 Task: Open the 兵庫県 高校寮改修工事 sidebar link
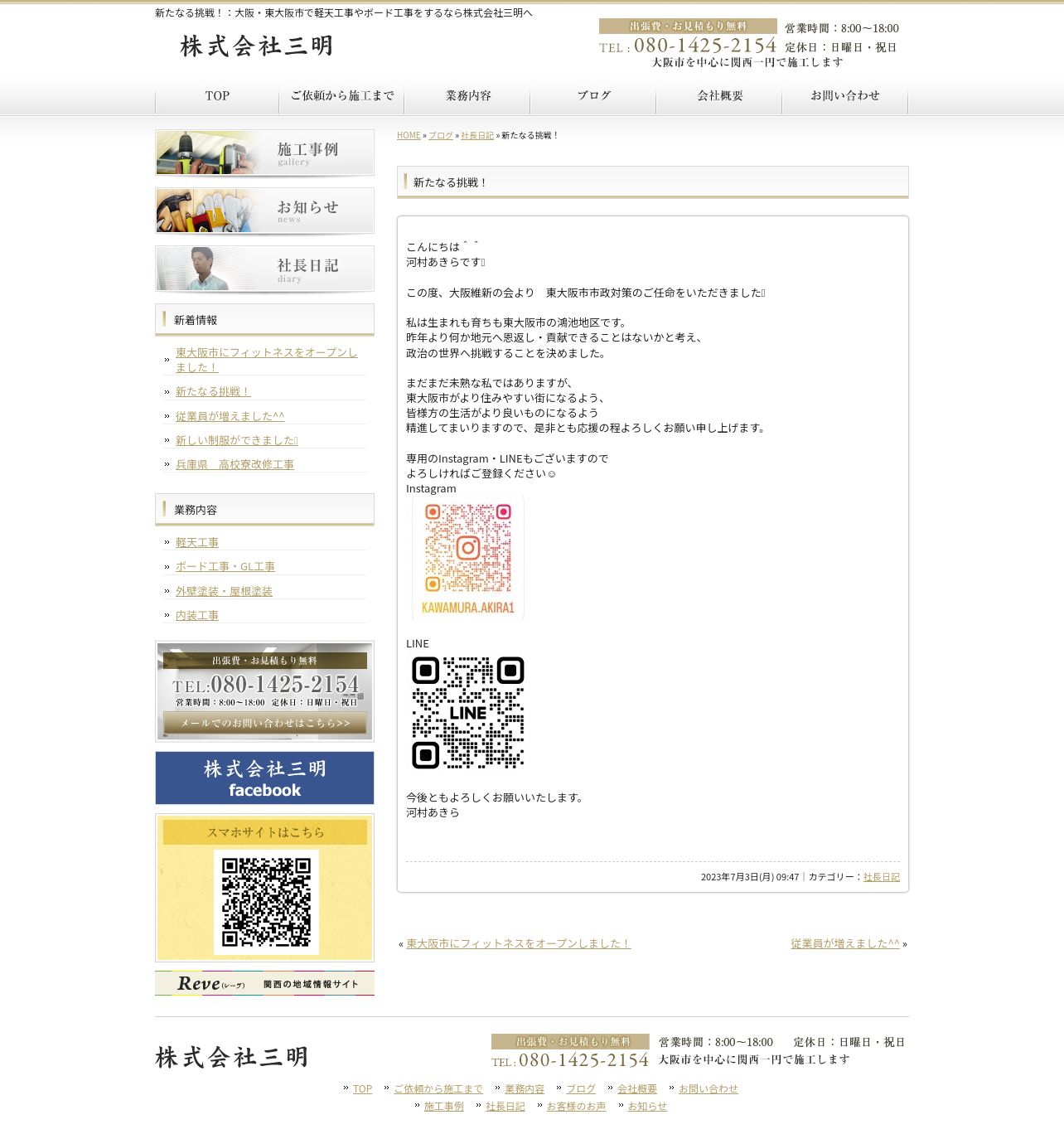click(x=235, y=464)
